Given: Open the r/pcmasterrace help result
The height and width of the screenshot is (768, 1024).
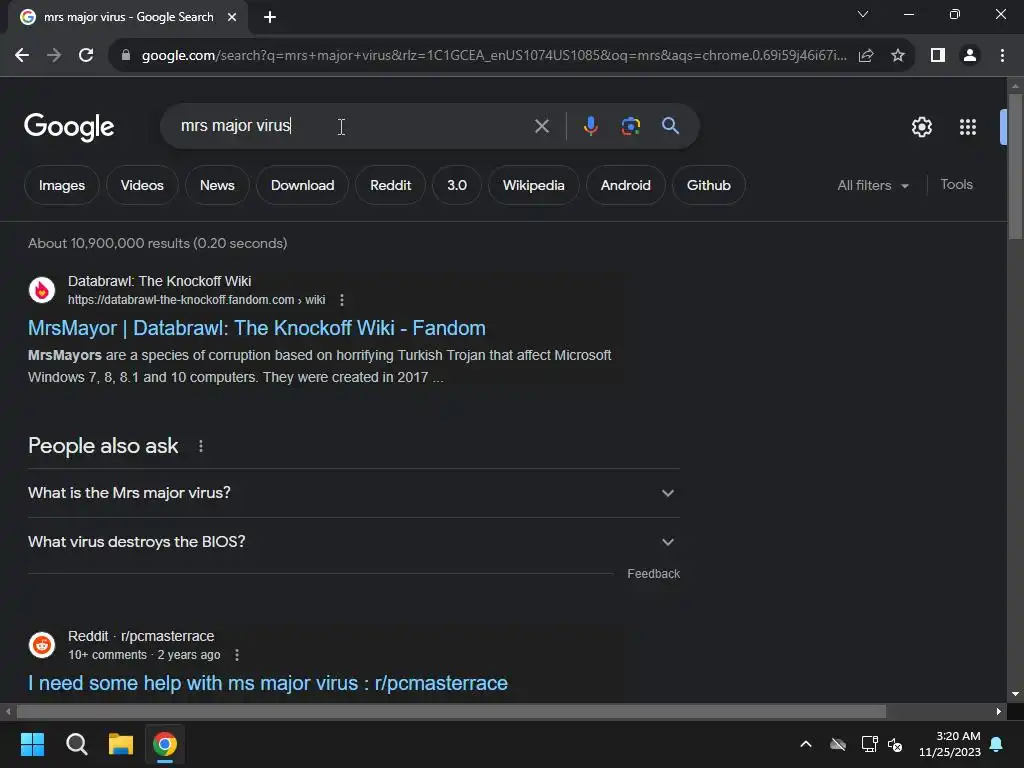Looking at the screenshot, I should pos(268,683).
